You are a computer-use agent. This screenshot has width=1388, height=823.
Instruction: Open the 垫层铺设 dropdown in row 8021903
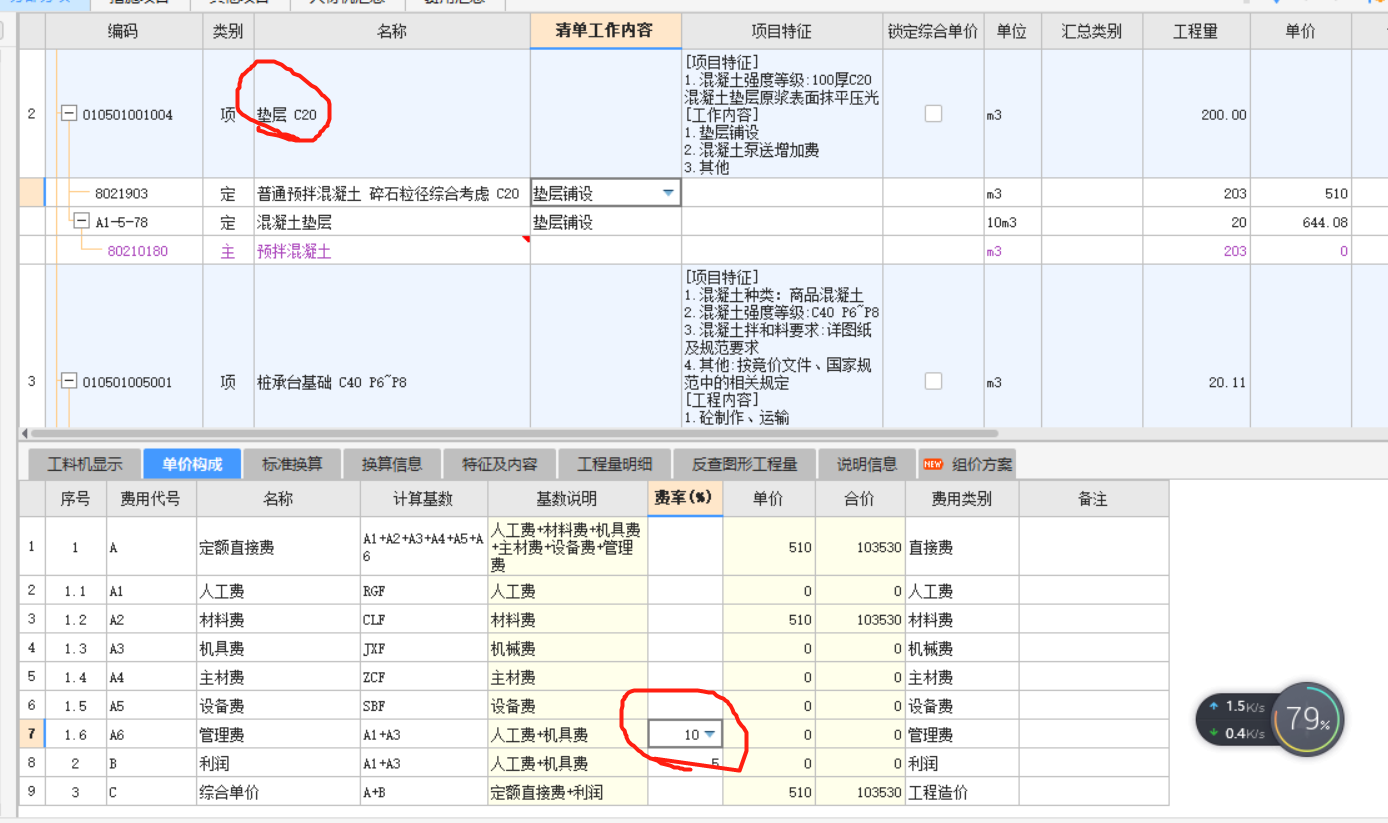[x=668, y=193]
